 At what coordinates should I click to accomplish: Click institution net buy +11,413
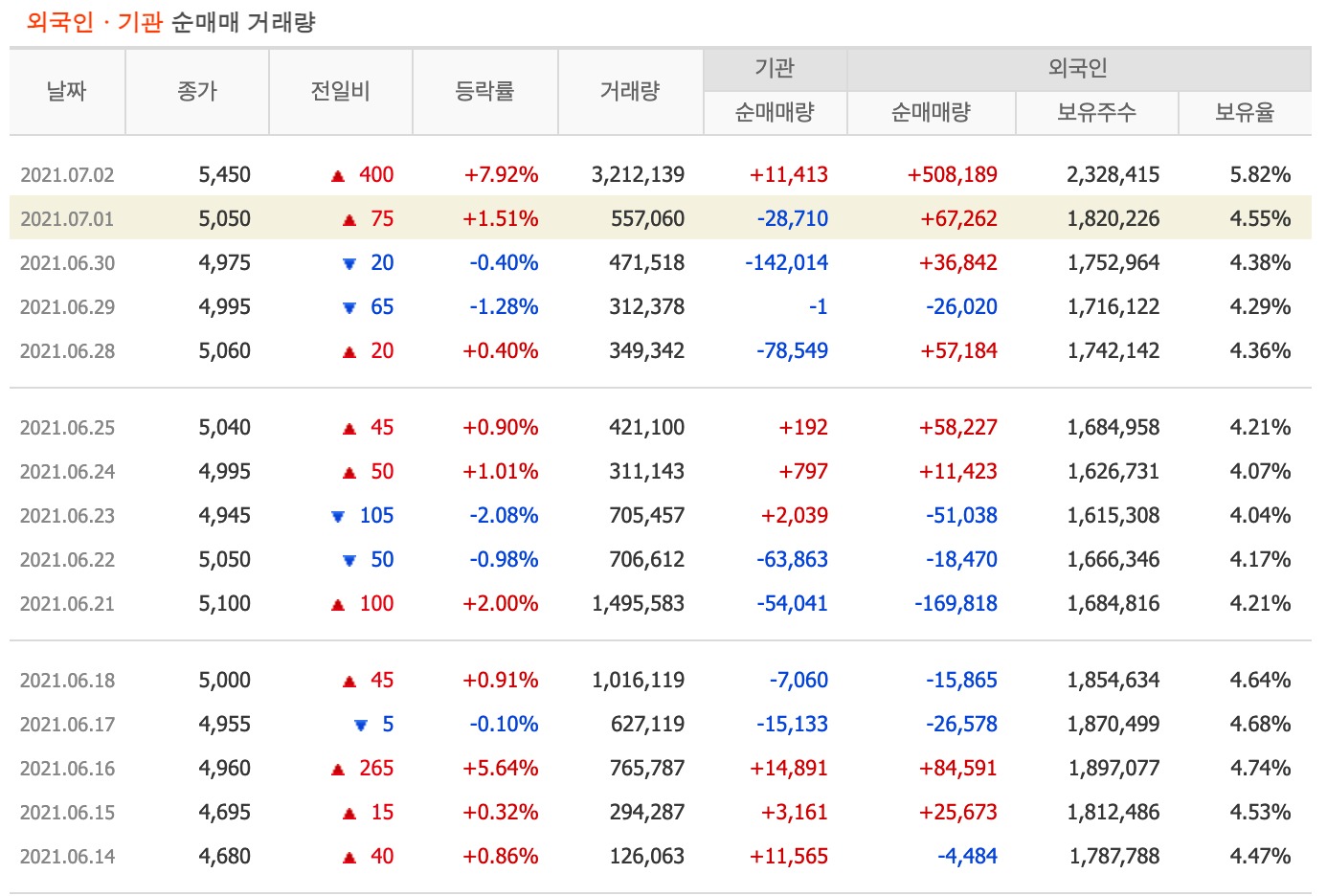[789, 175]
